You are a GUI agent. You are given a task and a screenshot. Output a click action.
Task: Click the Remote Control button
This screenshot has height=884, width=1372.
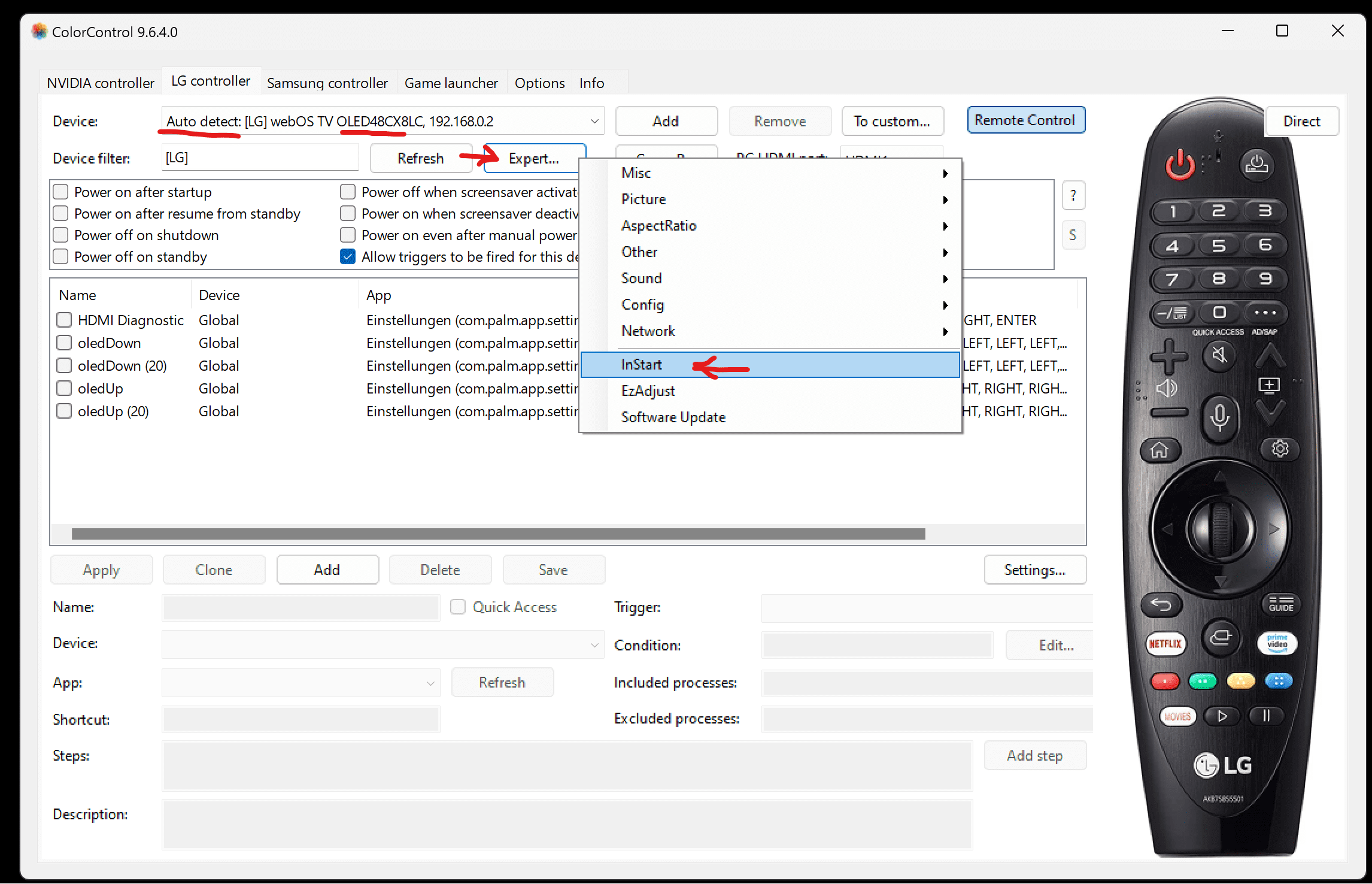click(1025, 120)
